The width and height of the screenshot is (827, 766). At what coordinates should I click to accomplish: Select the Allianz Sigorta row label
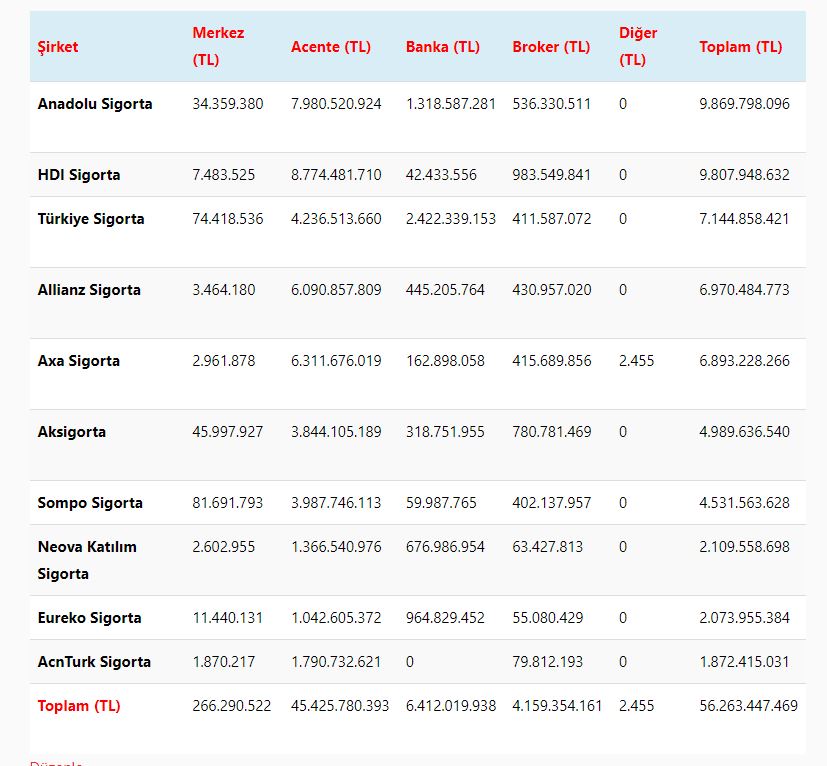pyautogui.click(x=89, y=290)
